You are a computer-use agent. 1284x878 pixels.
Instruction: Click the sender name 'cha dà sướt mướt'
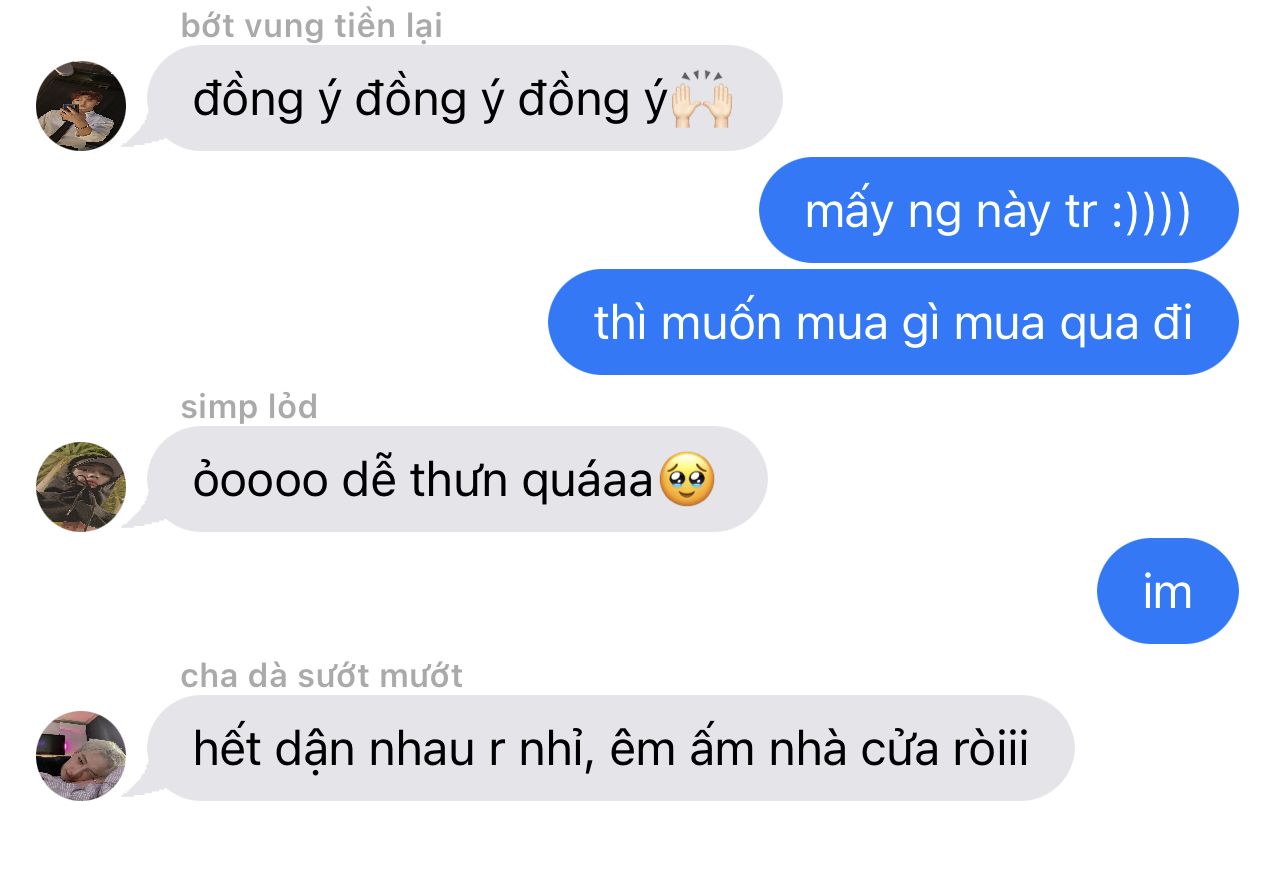click(x=321, y=676)
